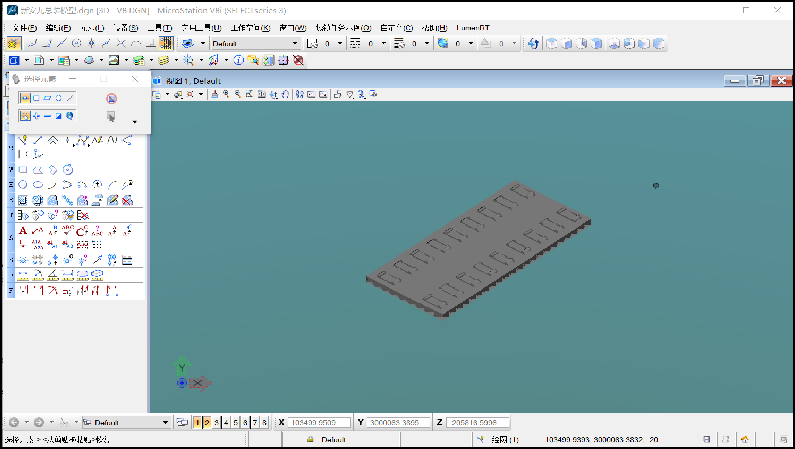Select the Individual selection method icon

click(x=25, y=98)
